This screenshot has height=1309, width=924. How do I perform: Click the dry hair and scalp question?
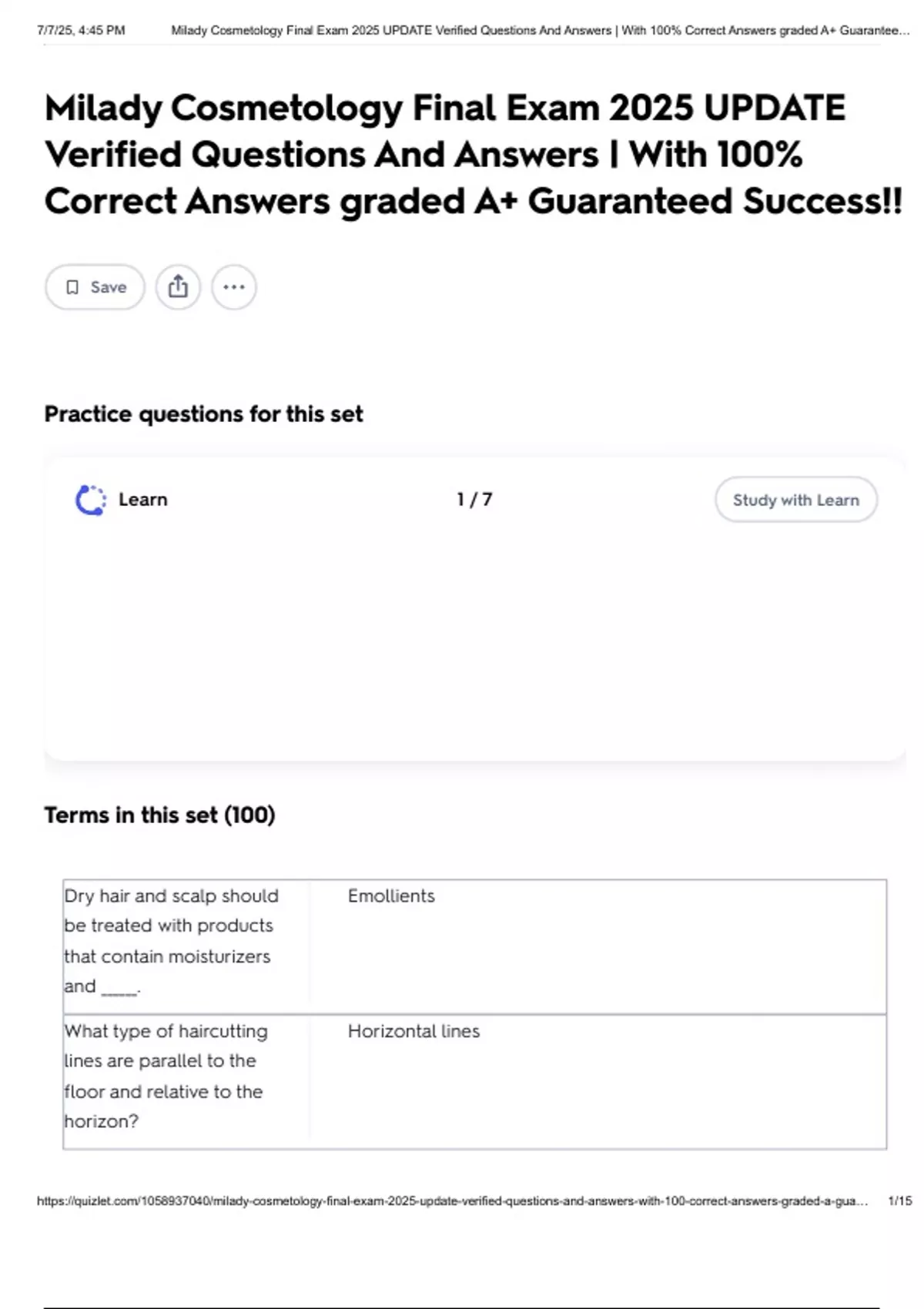[171, 941]
